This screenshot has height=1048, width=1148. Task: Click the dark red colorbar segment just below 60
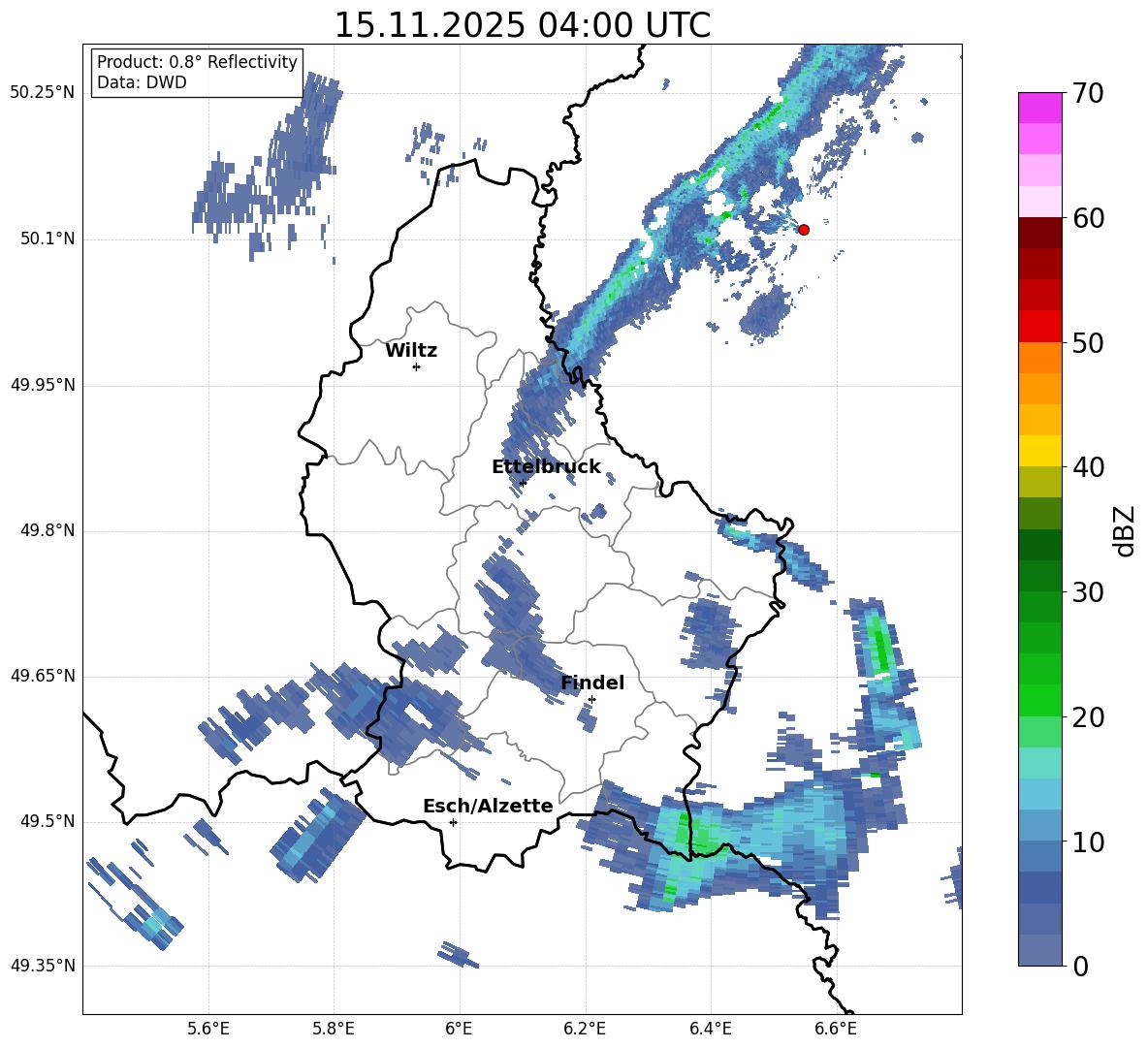[1039, 232]
